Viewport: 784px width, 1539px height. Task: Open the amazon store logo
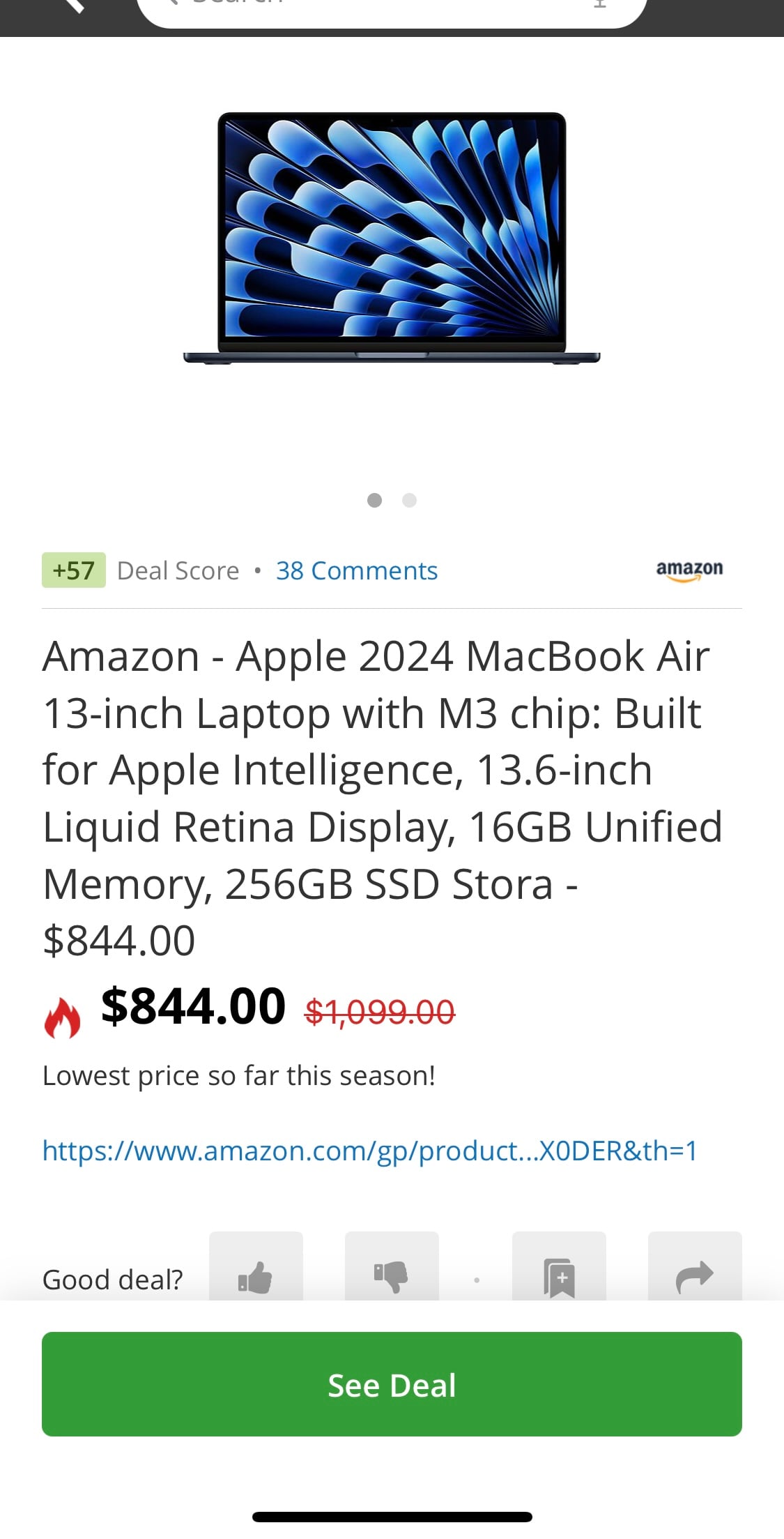point(689,570)
